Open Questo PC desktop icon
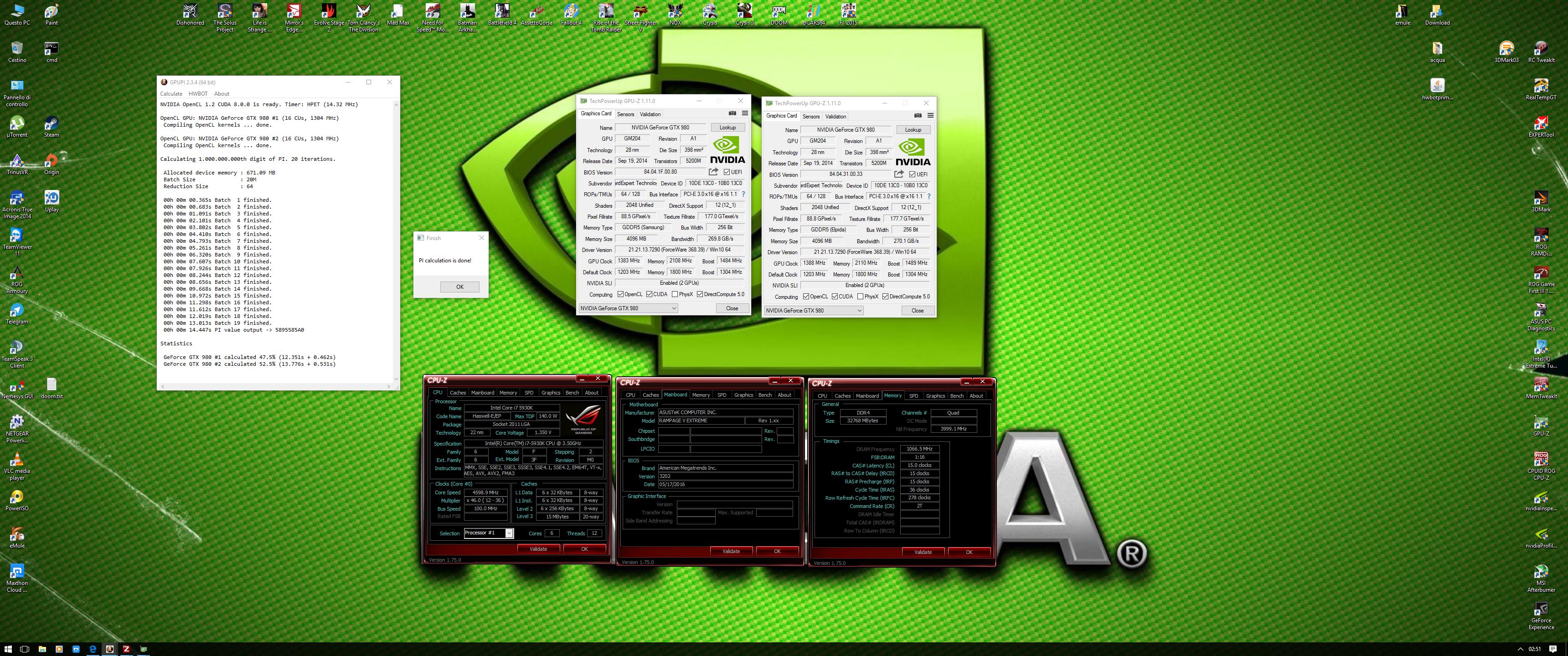 click(17, 15)
